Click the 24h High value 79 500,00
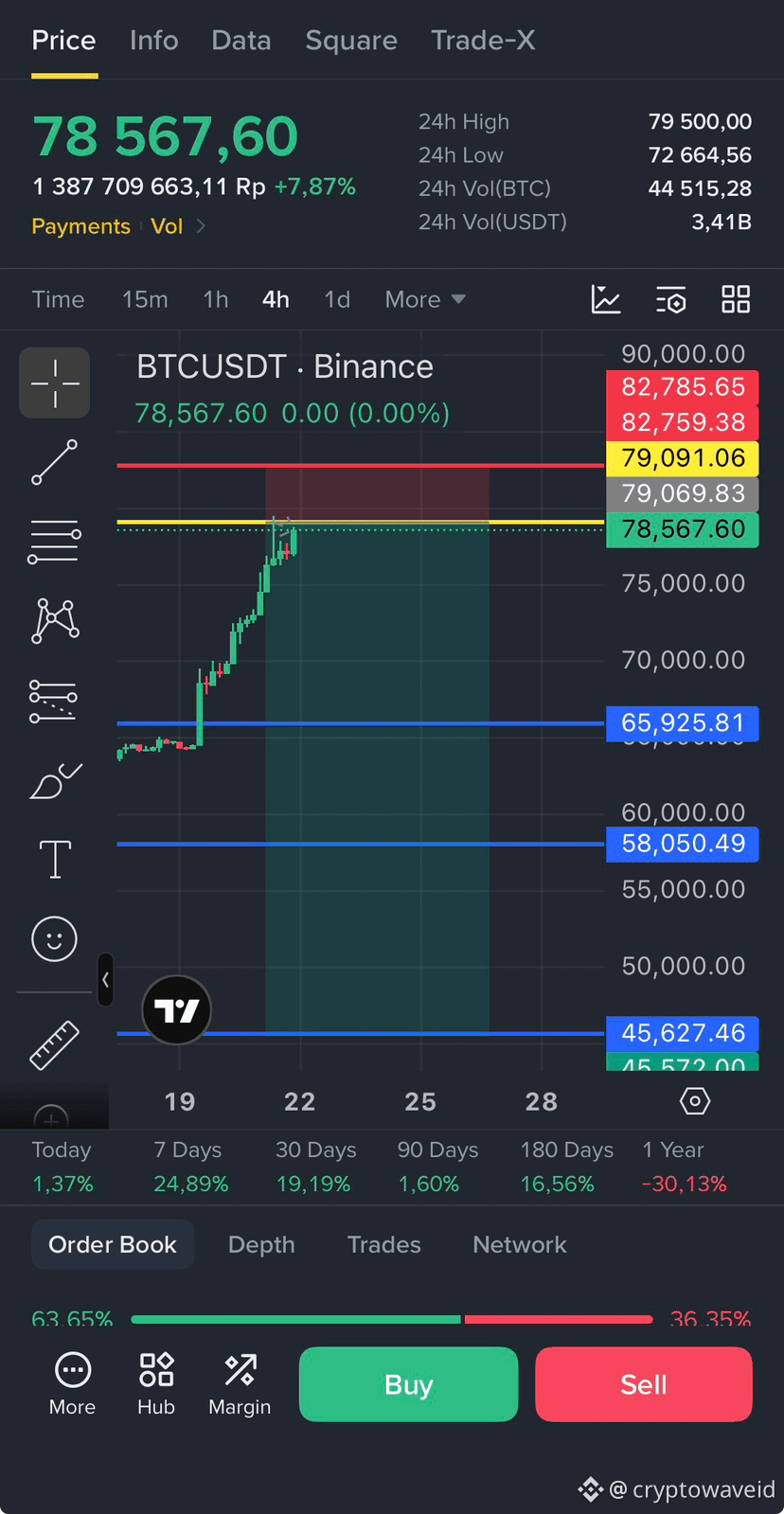This screenshot has height=1514, width=784. click(x=700, y=122)
